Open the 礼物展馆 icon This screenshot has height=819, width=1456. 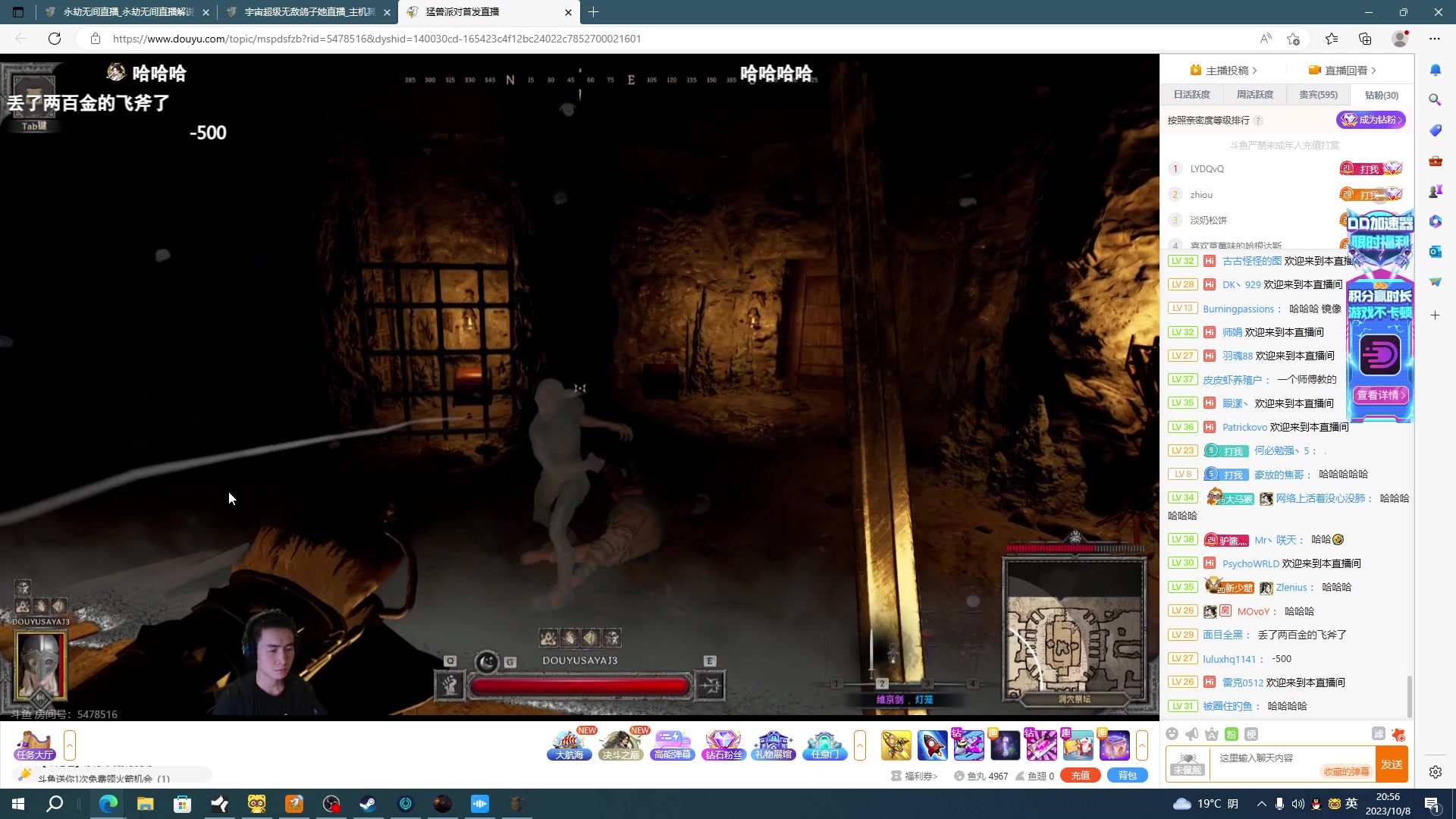[773, 745]
